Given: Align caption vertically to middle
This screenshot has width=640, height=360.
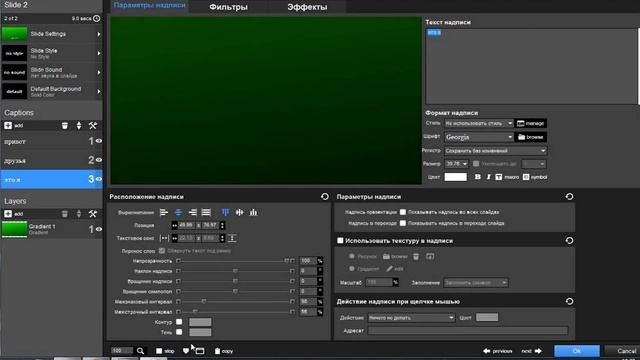Looking at the screenshot, I should click(x=239, y=212).
